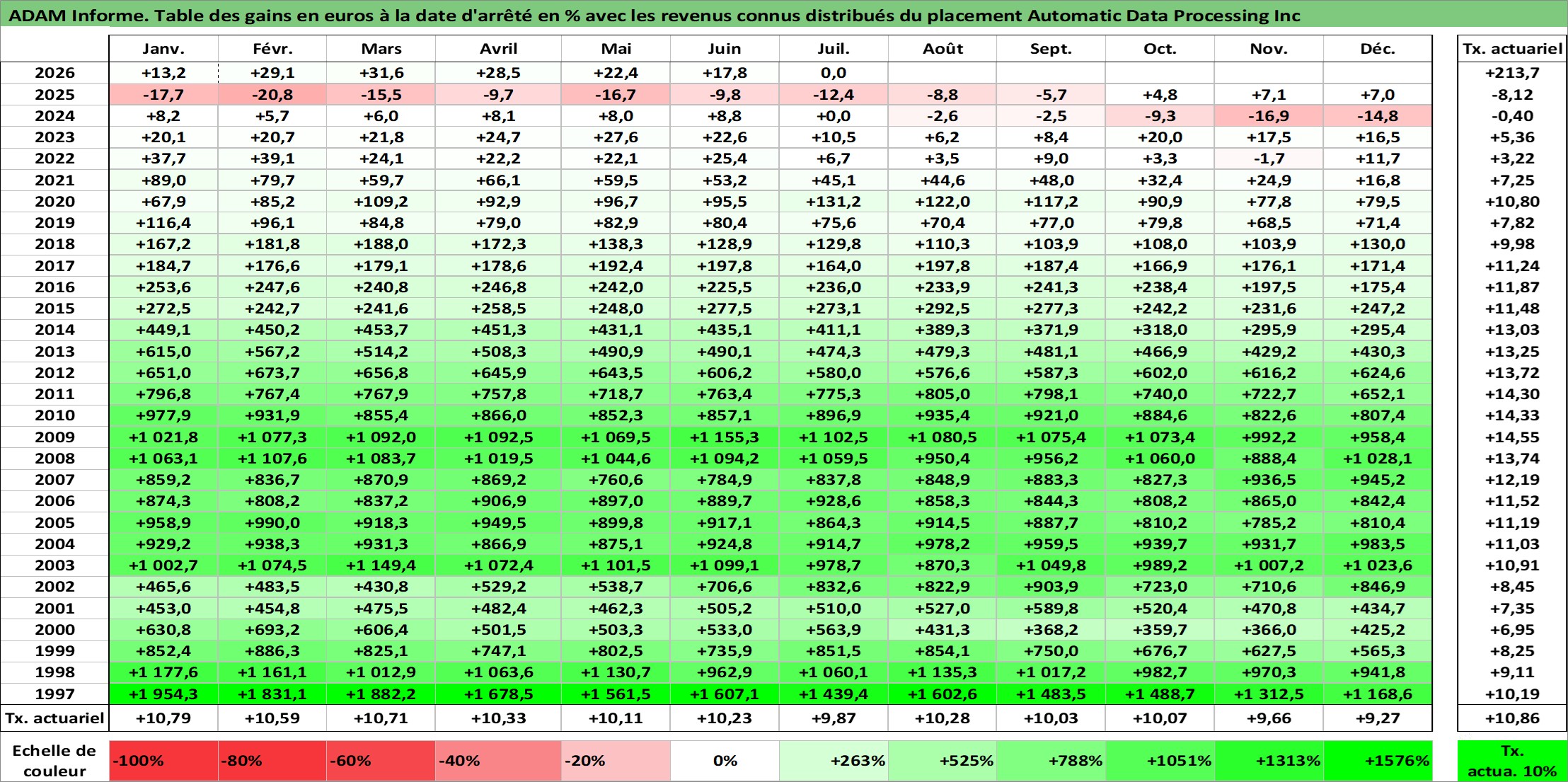Click the green "Tx. actua. 10%" legend cell
Viewport: 1568px width, 782px height.
[x=1512, y=761]
